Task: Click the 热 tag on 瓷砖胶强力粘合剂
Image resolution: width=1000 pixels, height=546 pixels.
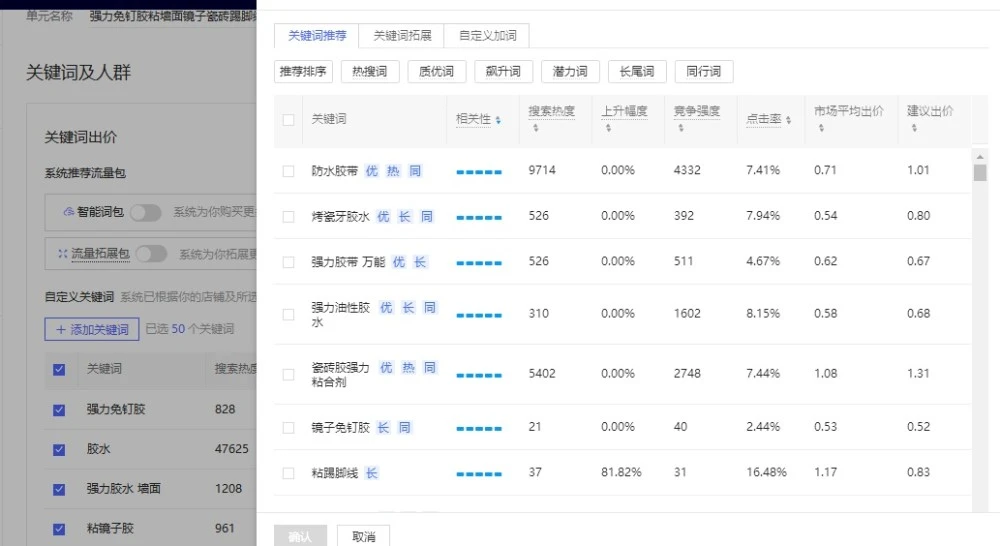Action: click(x=408, y=368)
